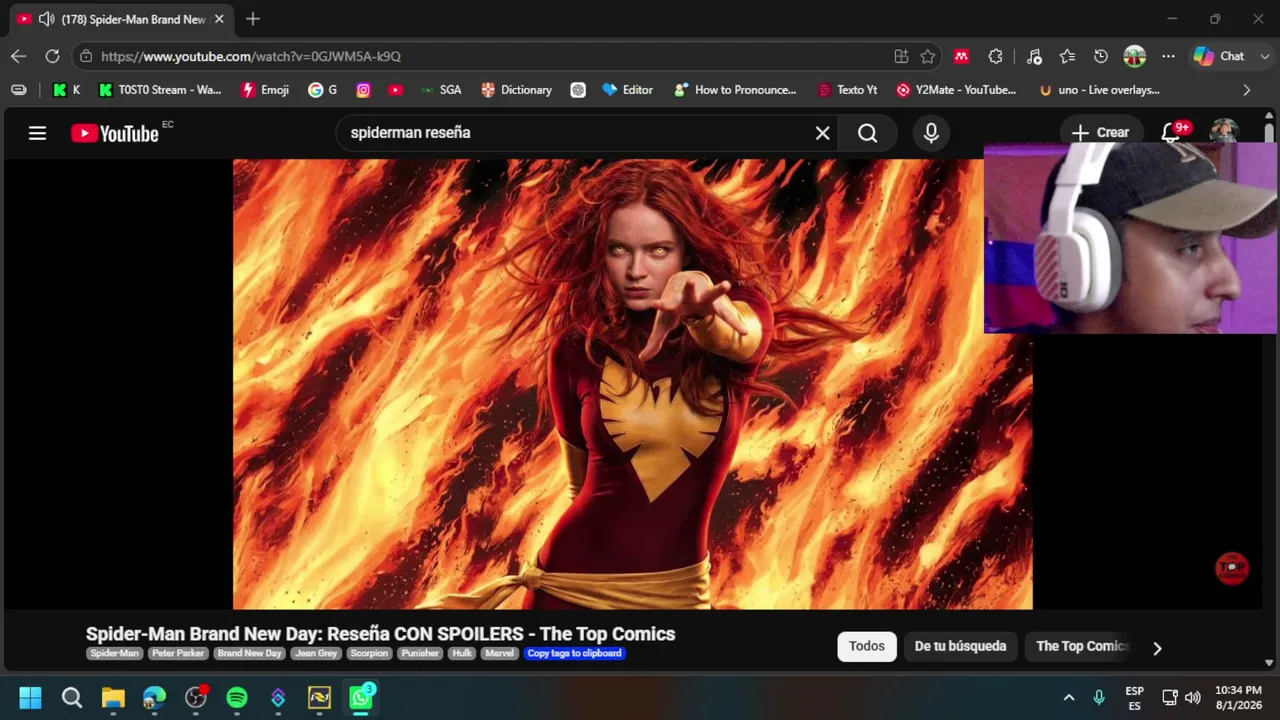
Task: Click the Crear button
Action: coord(1100,133)
